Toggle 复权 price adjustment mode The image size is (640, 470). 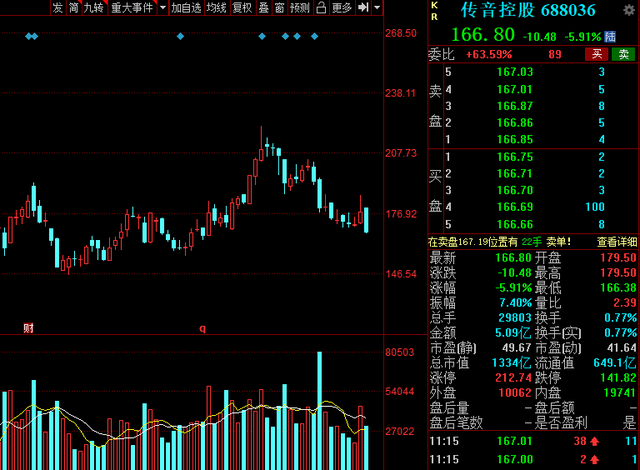coord(242,7)
